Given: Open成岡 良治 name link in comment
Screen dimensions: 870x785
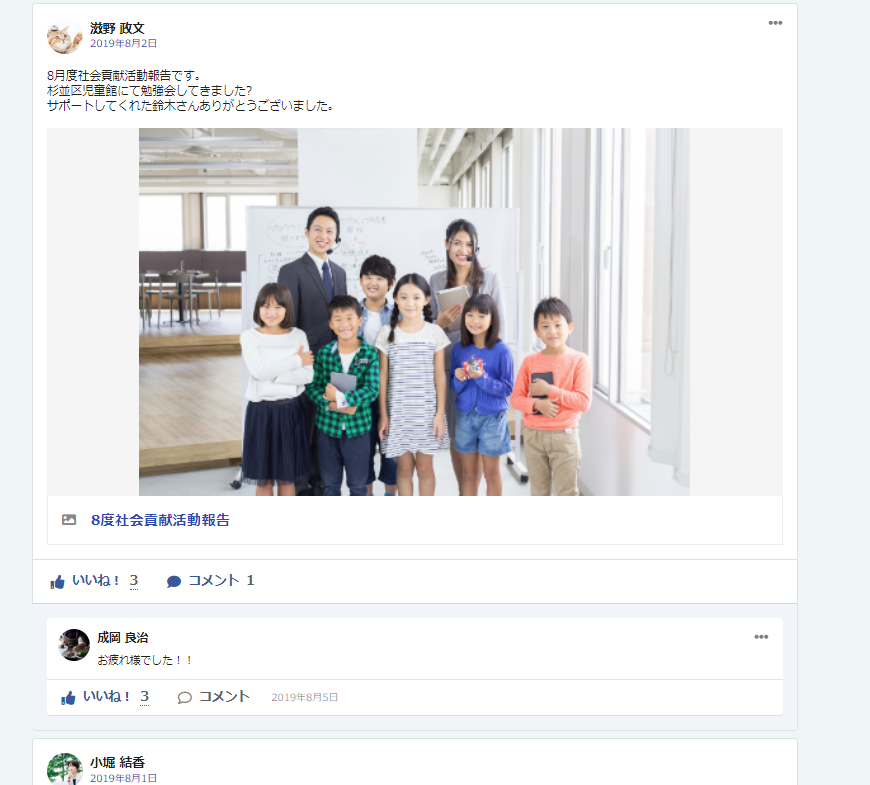Looking at the screenshot, I should pos(123,637).
